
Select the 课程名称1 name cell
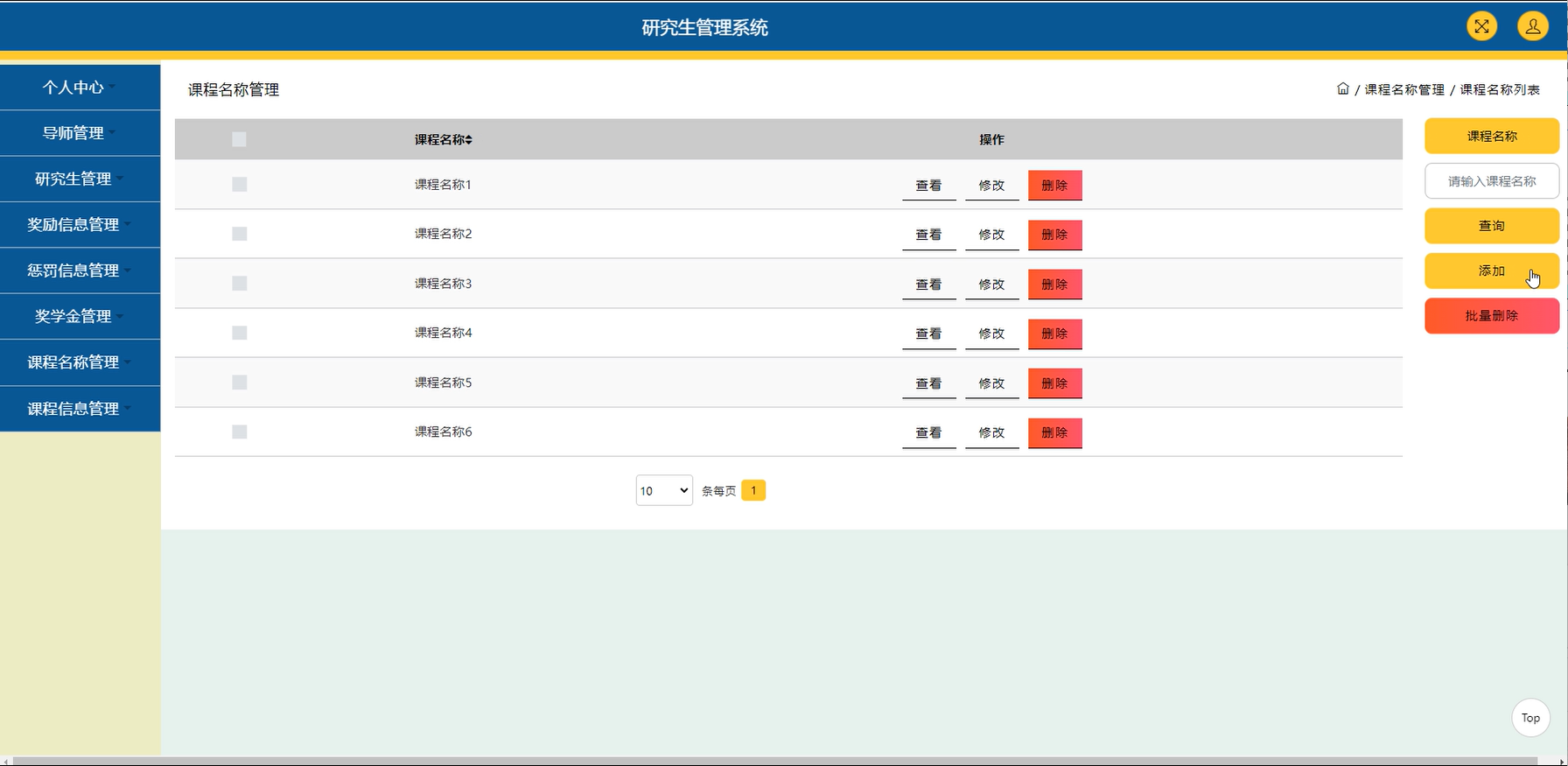(443, 184)
